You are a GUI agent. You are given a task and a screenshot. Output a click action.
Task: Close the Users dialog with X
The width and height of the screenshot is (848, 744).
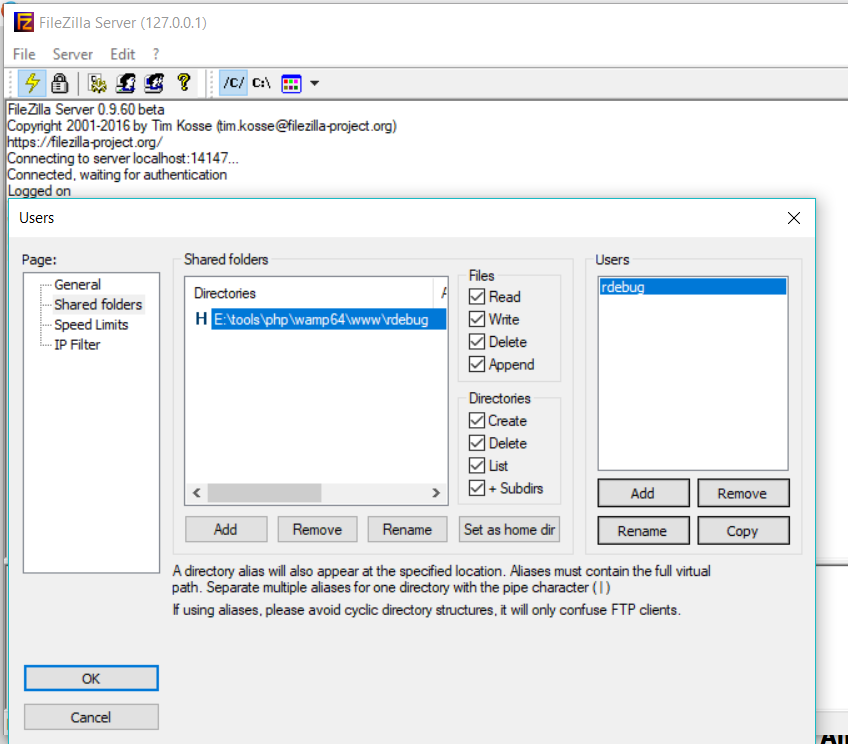pyautogui.click(x=793, y=218)
